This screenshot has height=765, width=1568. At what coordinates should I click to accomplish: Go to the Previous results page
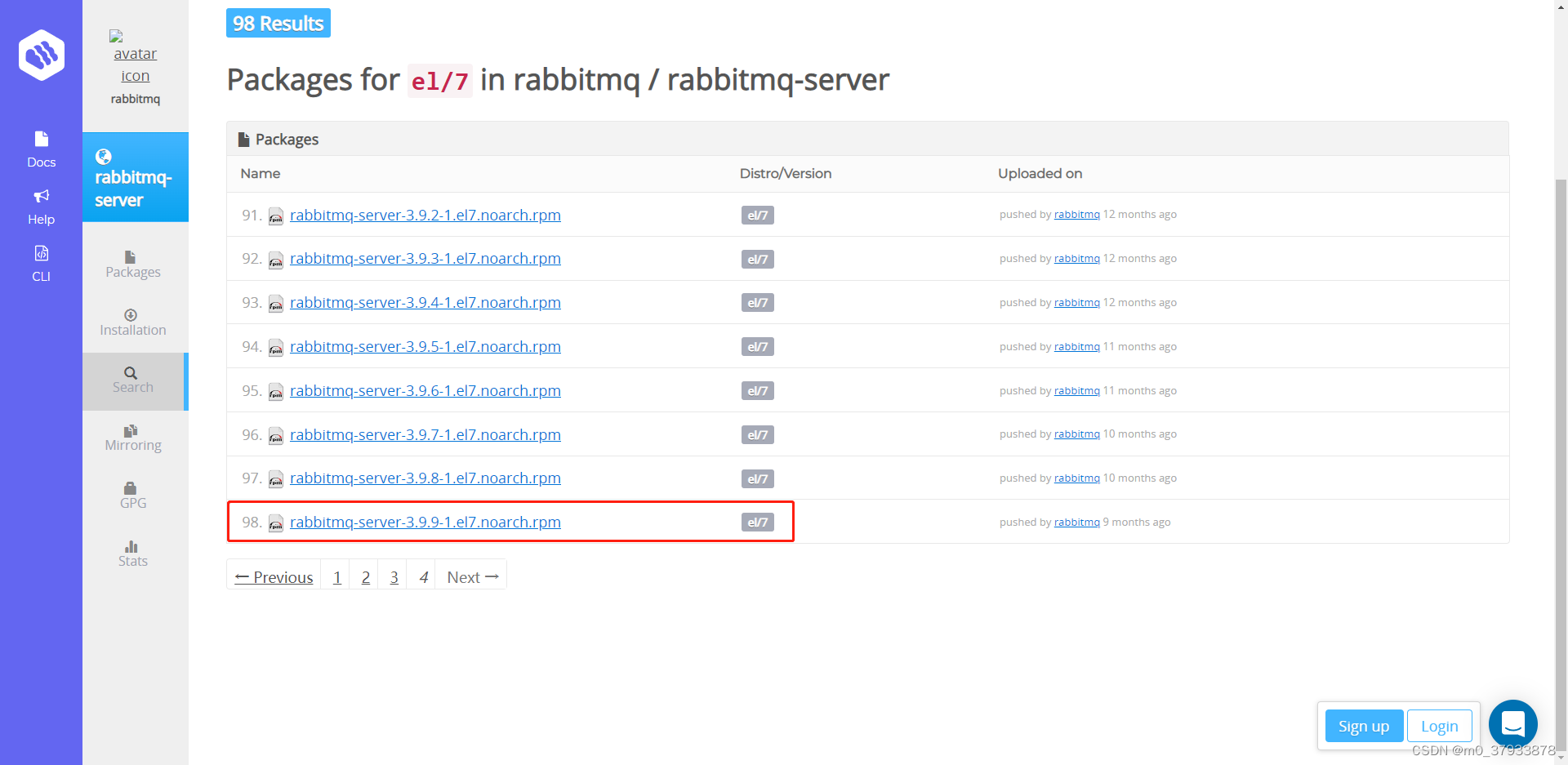click(x=274, y=576)
